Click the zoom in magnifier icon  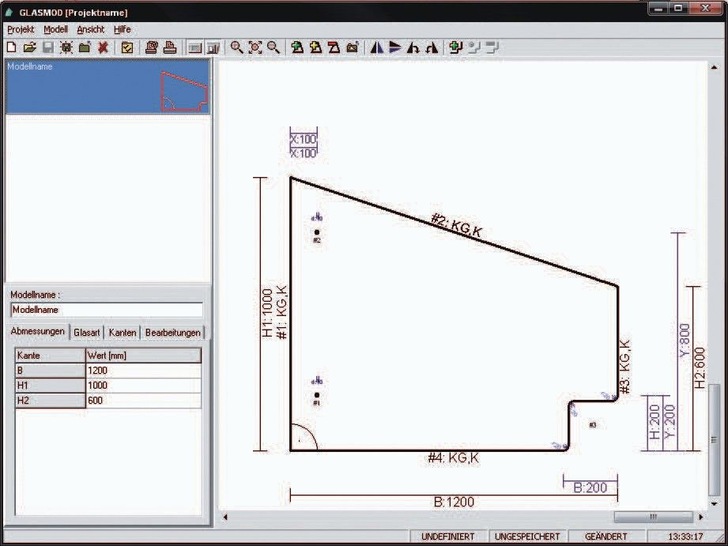pyautogui.click(x=237, y=47)
